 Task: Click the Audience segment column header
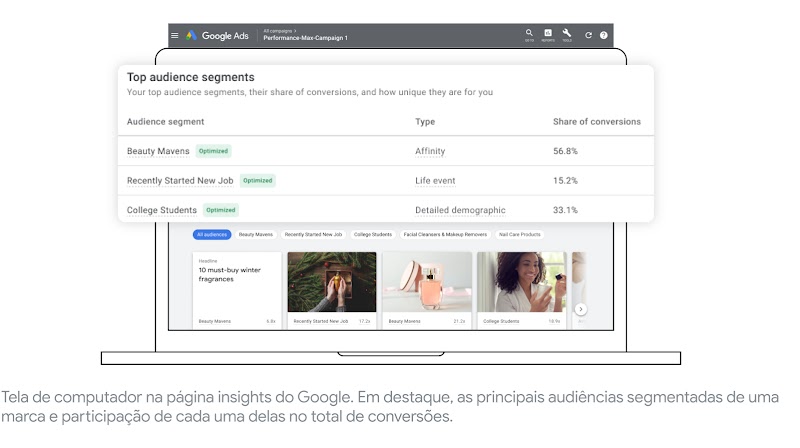[165, 121]
